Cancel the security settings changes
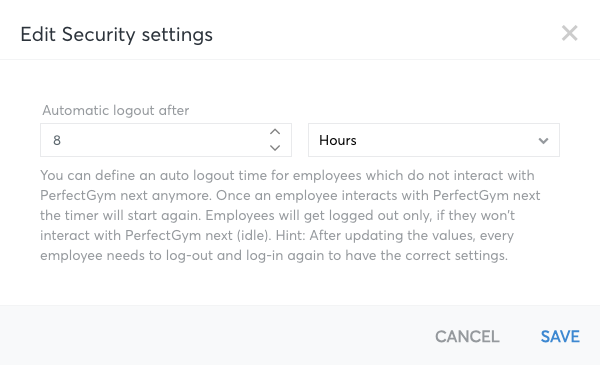The width and height of the screenshot is (600, 365). point(467,337)
